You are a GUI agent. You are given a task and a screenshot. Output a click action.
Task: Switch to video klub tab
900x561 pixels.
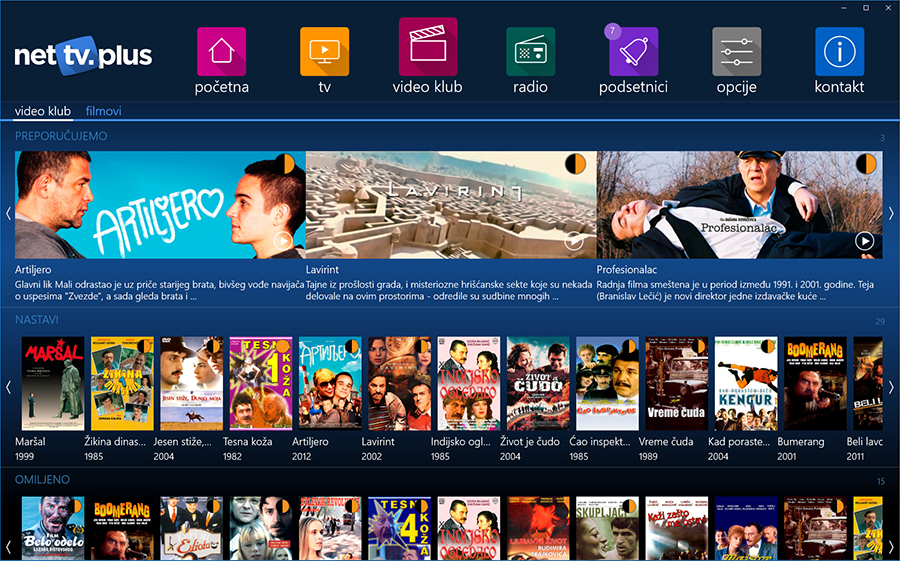42,111
